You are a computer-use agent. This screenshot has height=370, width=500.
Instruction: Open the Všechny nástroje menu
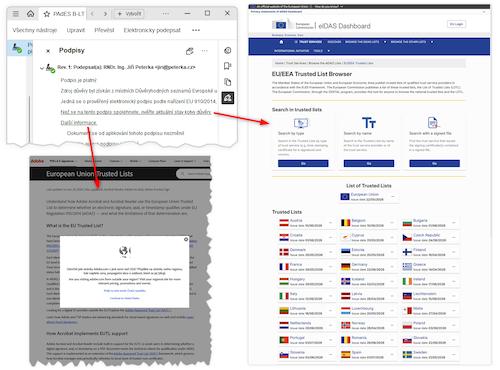[35, 30]
